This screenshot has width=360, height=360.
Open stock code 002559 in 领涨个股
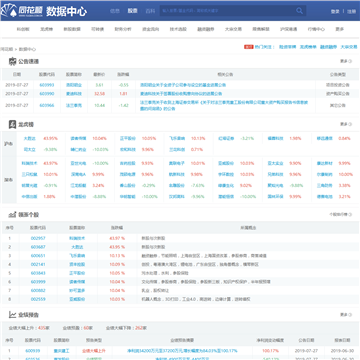click(x=38, y=299)
